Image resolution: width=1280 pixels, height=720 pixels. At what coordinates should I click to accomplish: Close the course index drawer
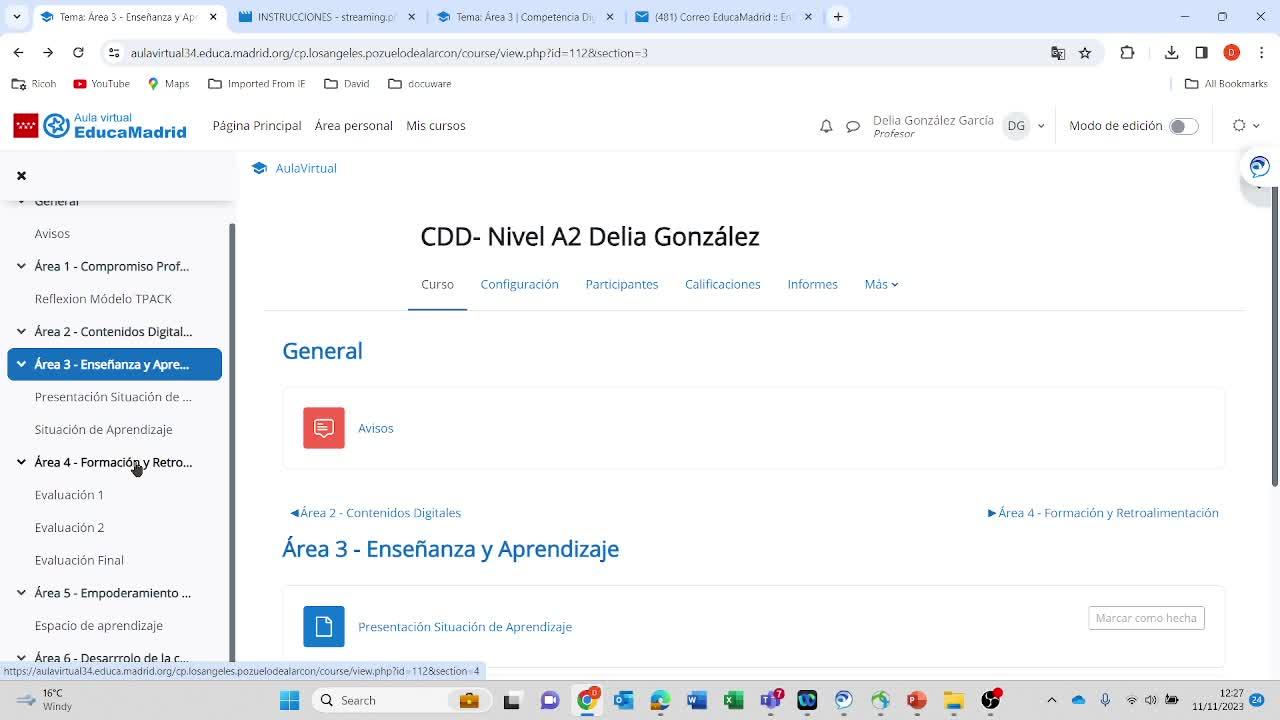coord(21,175)
